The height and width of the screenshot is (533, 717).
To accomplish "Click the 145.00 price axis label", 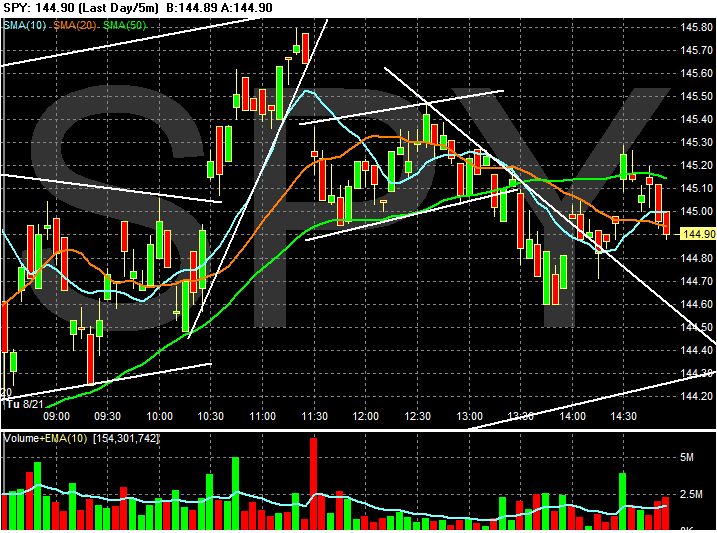I will pos(696,211).
